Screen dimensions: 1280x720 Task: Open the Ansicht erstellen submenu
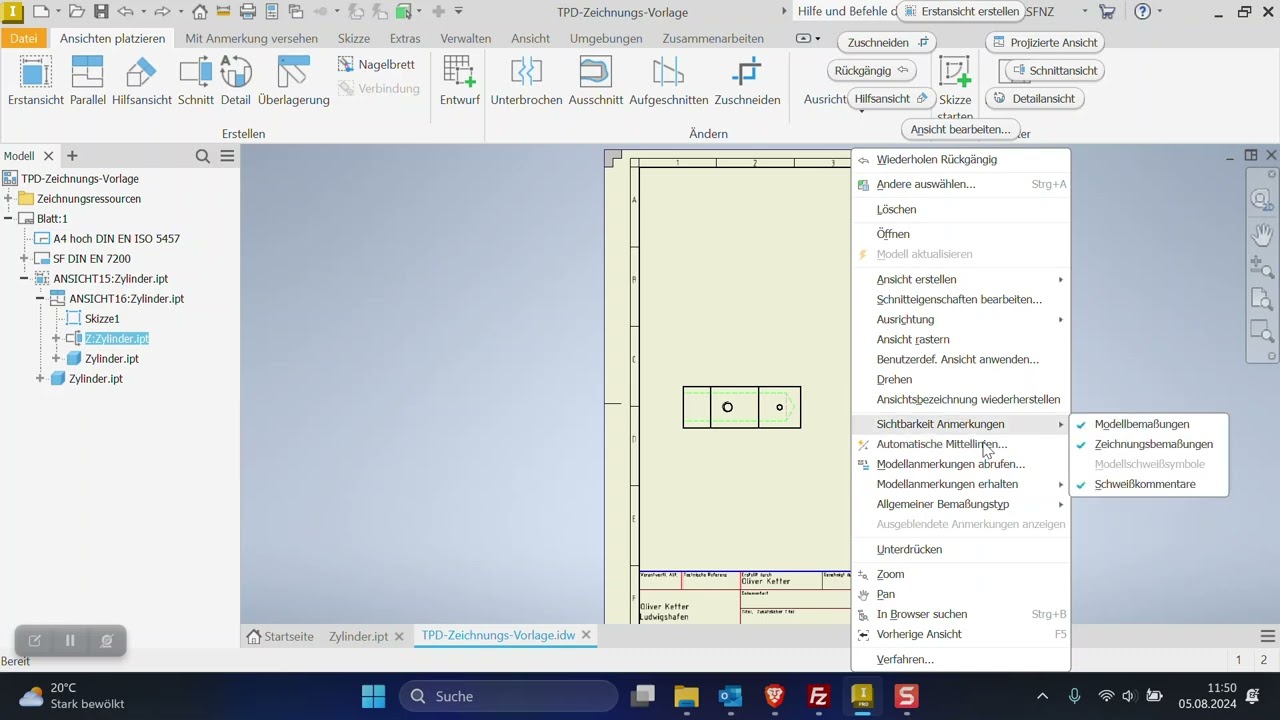[x=960, y=279]
